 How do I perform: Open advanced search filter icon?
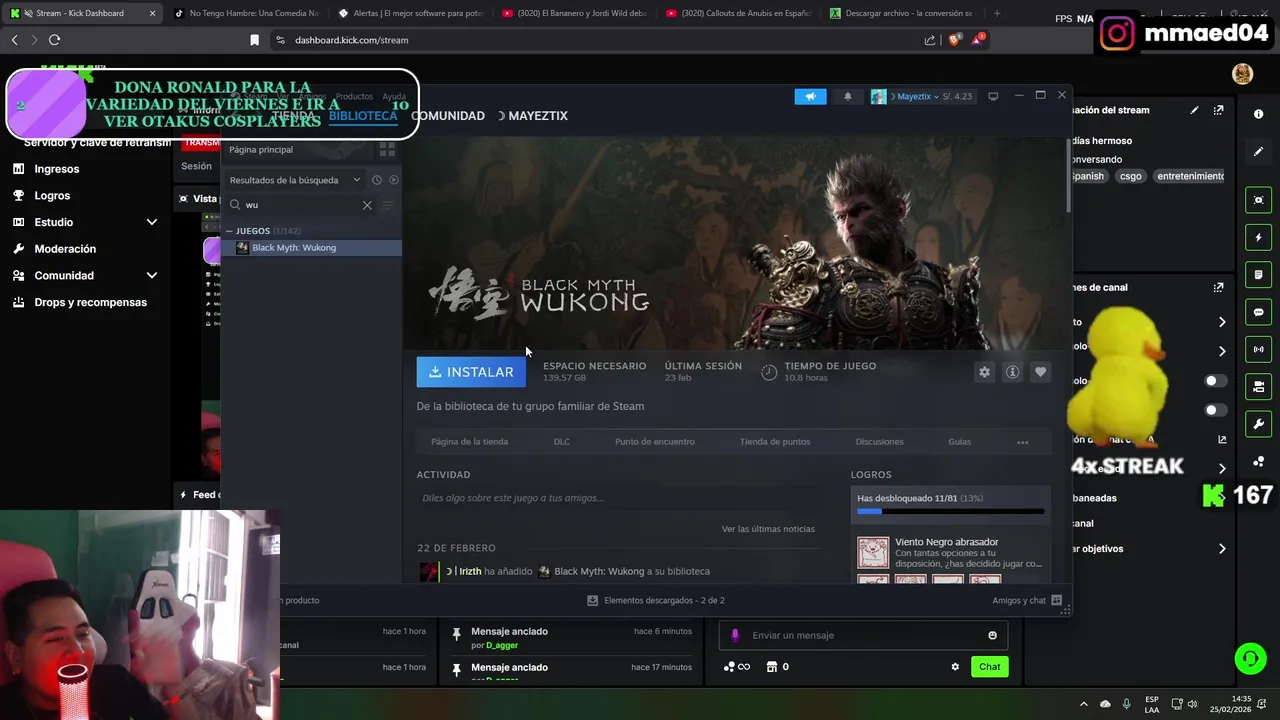(x=388, y=205)
